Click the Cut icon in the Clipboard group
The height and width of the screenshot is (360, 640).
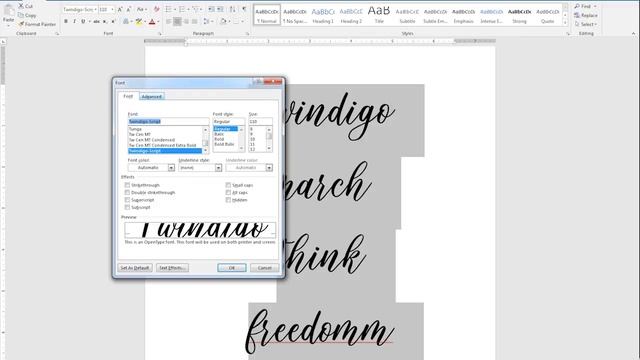(21, 6)
